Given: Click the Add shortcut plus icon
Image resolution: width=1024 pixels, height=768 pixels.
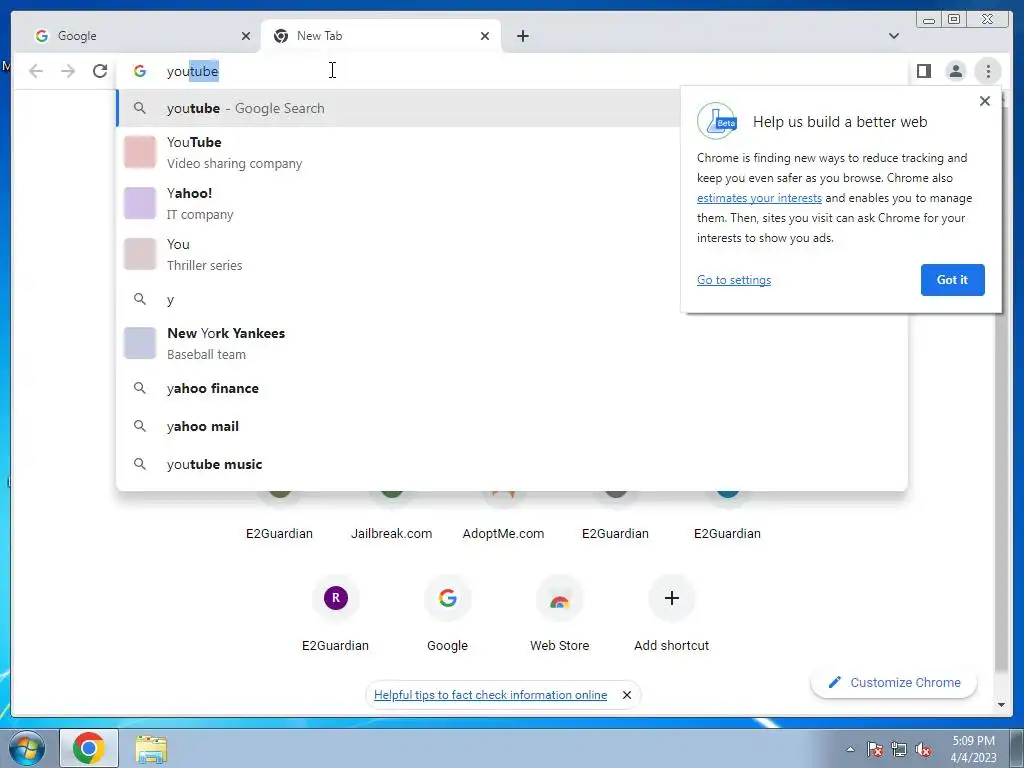Looking at the screenshot, I should coord(671,598).
